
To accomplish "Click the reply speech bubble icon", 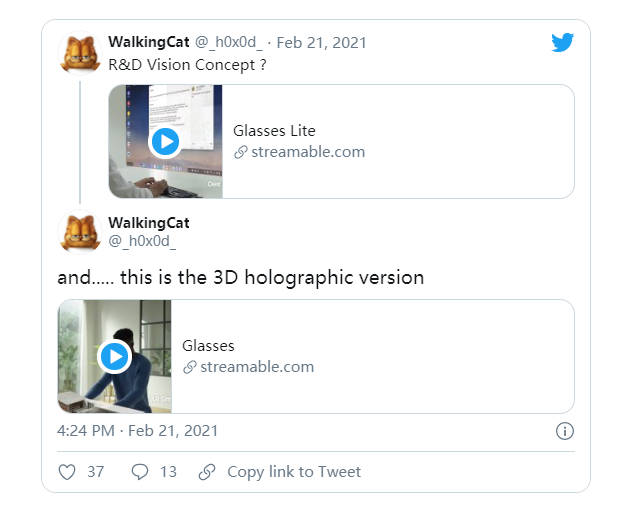I will pyautogui.click(x=140, y=471).
